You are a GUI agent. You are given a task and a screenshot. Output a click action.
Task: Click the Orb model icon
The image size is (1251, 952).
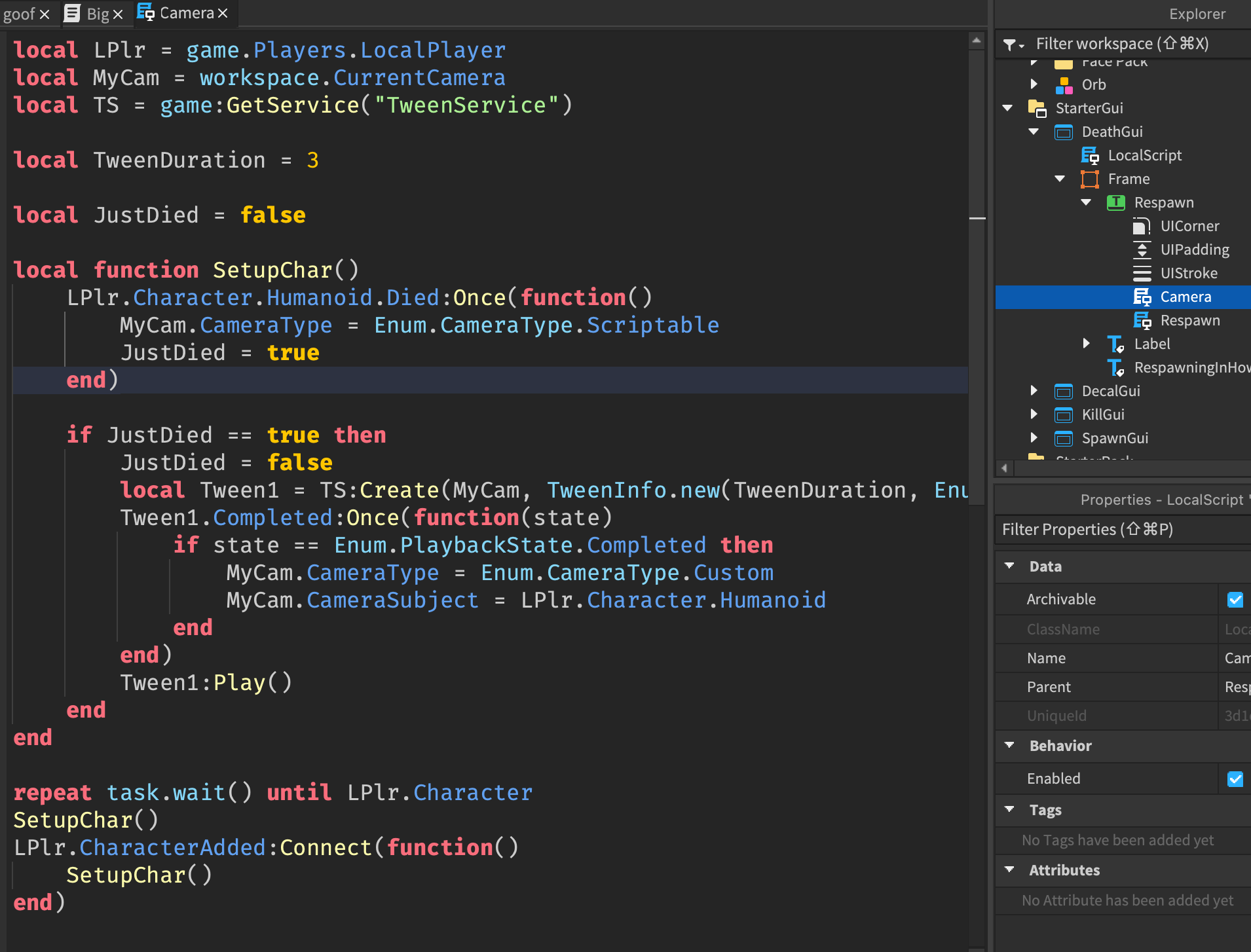1064,85
